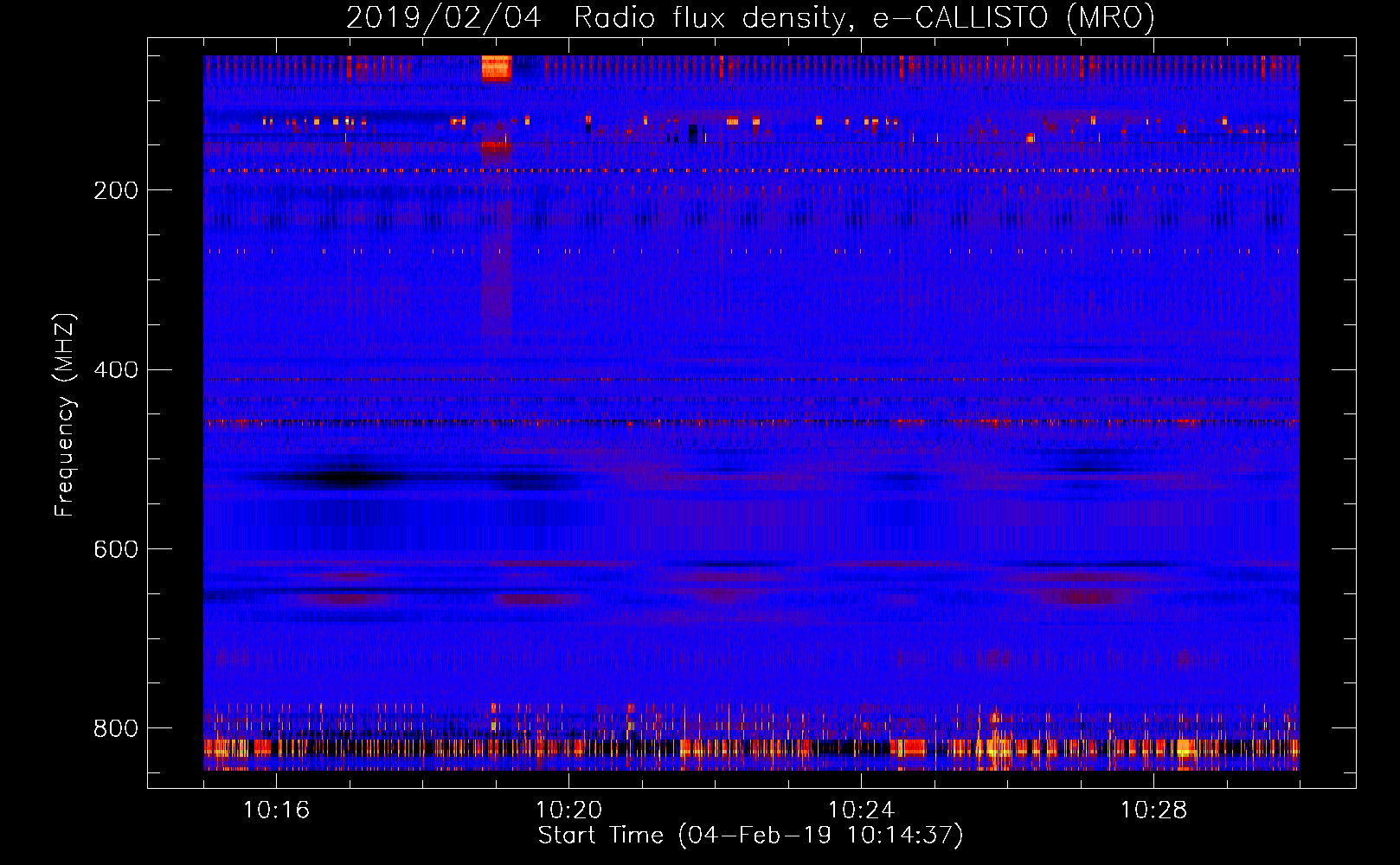Click the 200 frequency tick label
The height and width of the screenshot is (865, 1400).
pos(116,190)
